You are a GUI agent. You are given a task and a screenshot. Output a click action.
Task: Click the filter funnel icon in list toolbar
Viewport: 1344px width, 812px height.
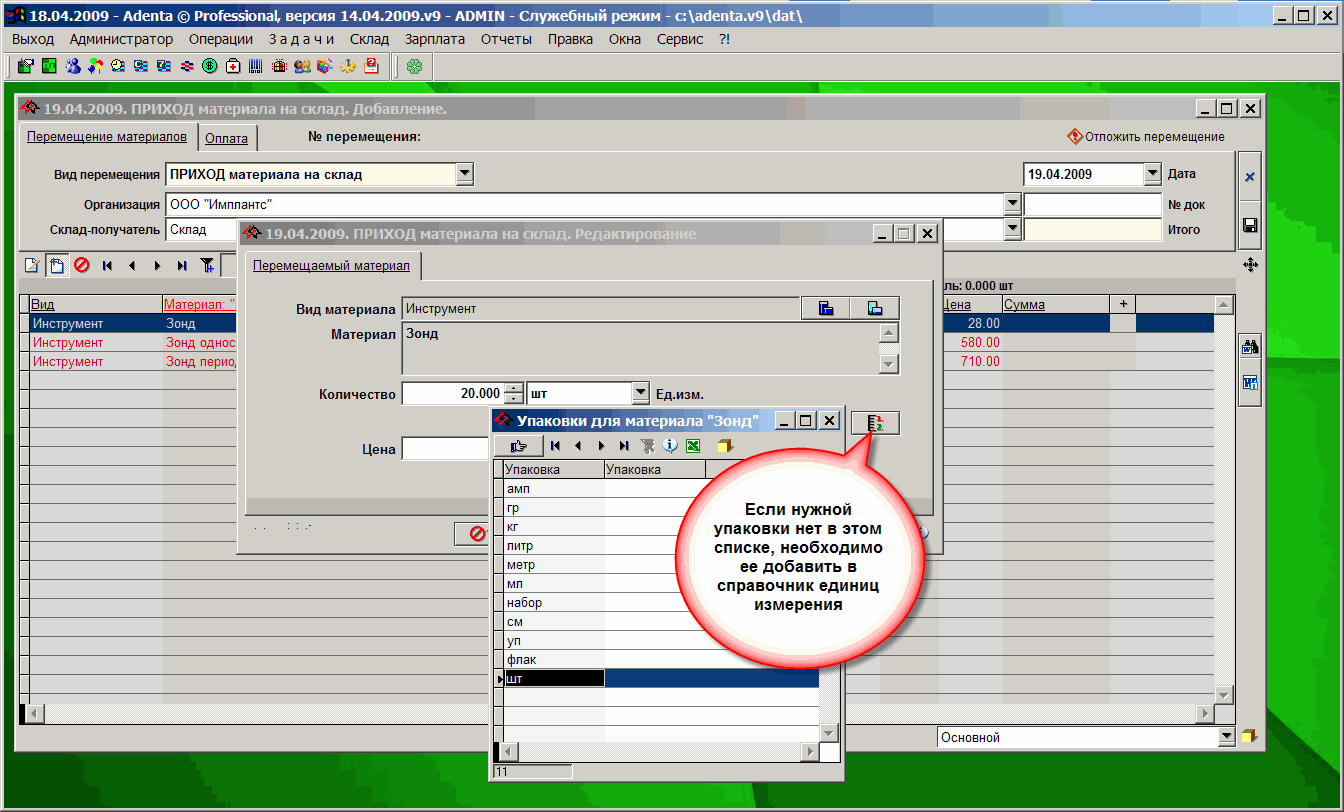207,266
